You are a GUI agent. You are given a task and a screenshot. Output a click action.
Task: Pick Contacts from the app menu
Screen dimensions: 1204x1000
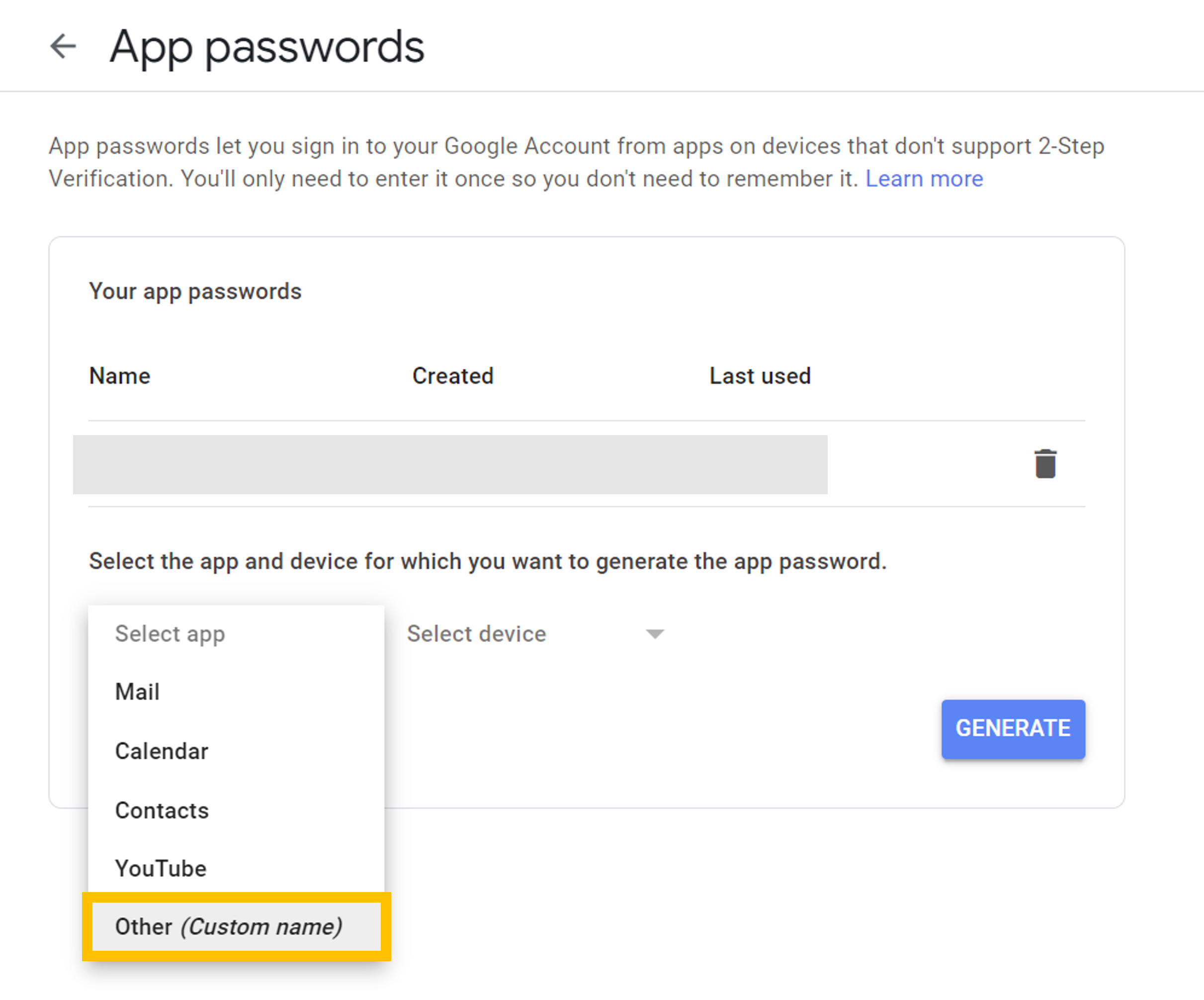click(x=162, y=810)
